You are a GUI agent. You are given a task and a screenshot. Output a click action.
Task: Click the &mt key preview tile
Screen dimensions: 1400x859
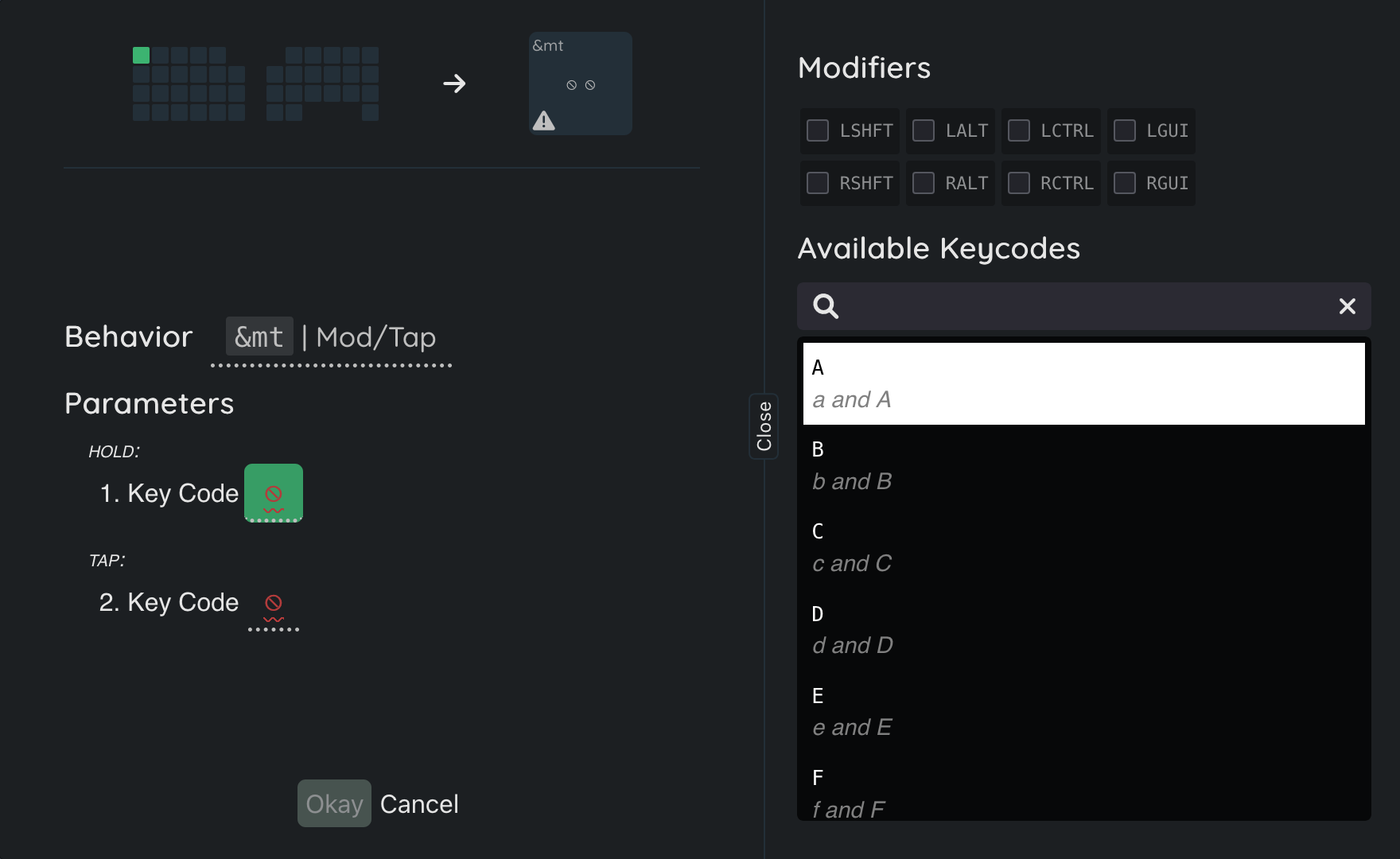point(581,84)
